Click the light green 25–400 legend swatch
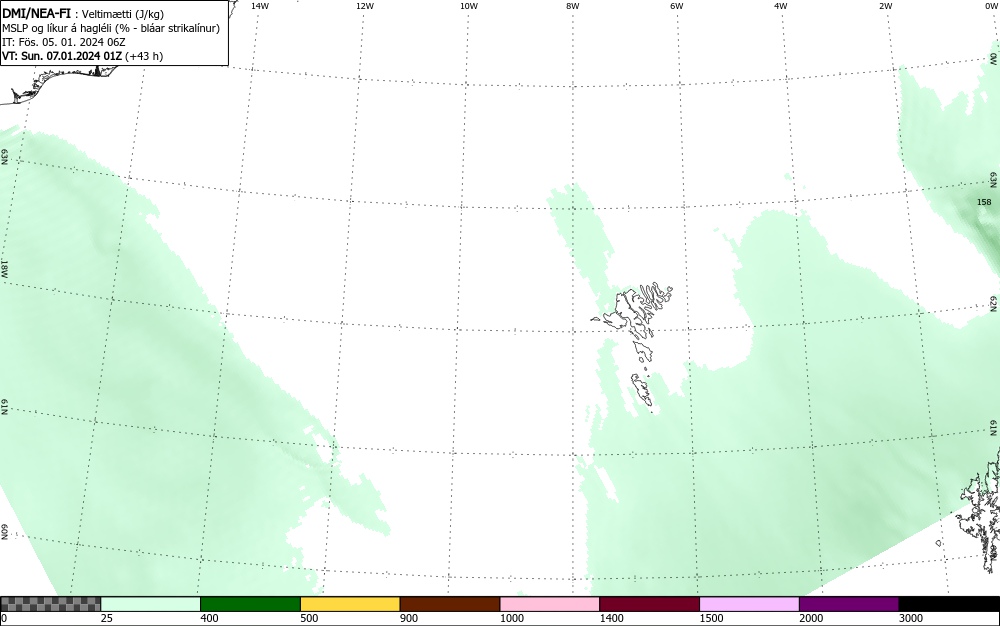 tap(151, 604)
